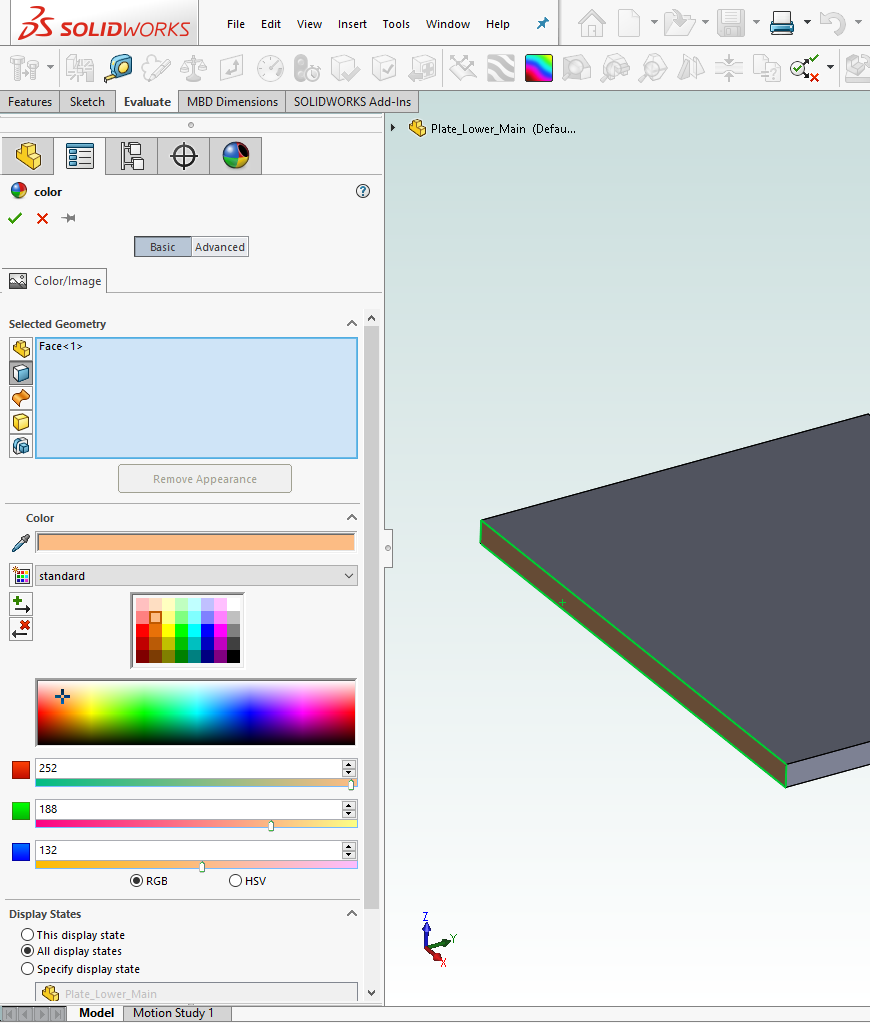Viewport: 870px width, 1023px height.
Task: Adjust the green value slider handle
Action: pyautogui.click(x=271, y=825)
